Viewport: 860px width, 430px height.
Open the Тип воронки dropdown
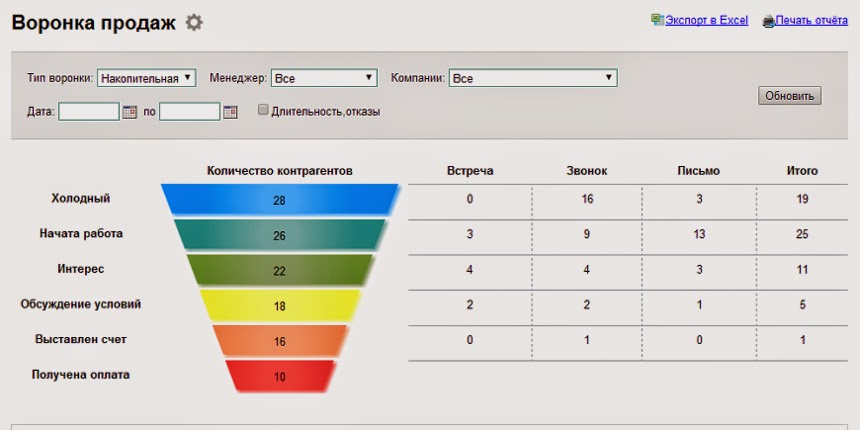point(146,78)
